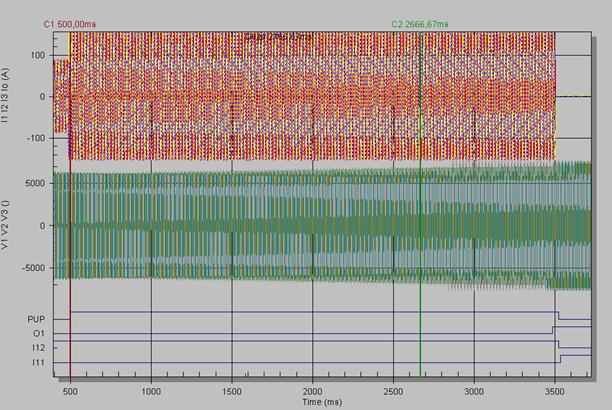612x410 pixels.
Task: Click the V1 V2 V3 axis label
Action: pos(5,225)
